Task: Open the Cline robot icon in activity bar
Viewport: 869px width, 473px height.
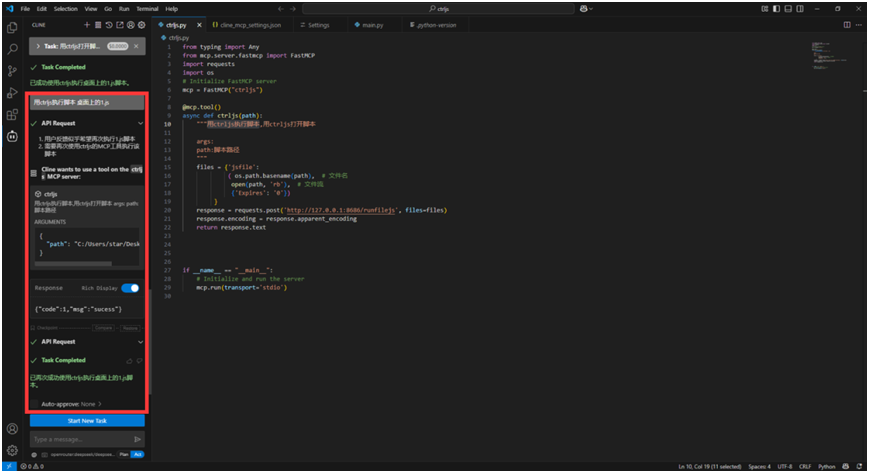Action: tap(12, 136)
